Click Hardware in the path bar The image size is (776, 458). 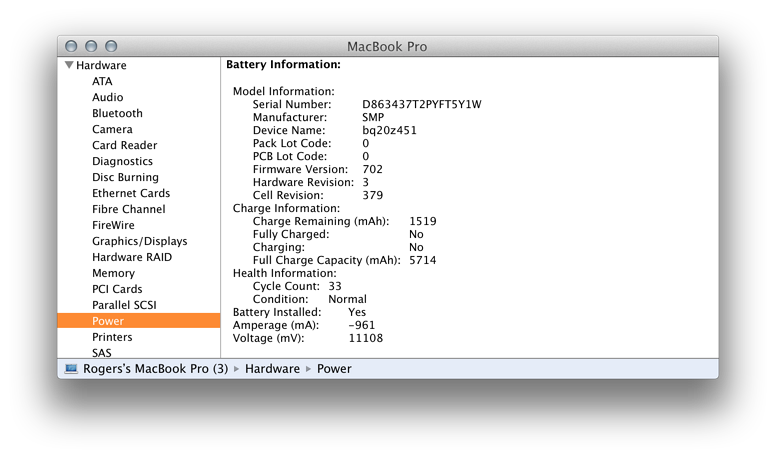(272, 369)
